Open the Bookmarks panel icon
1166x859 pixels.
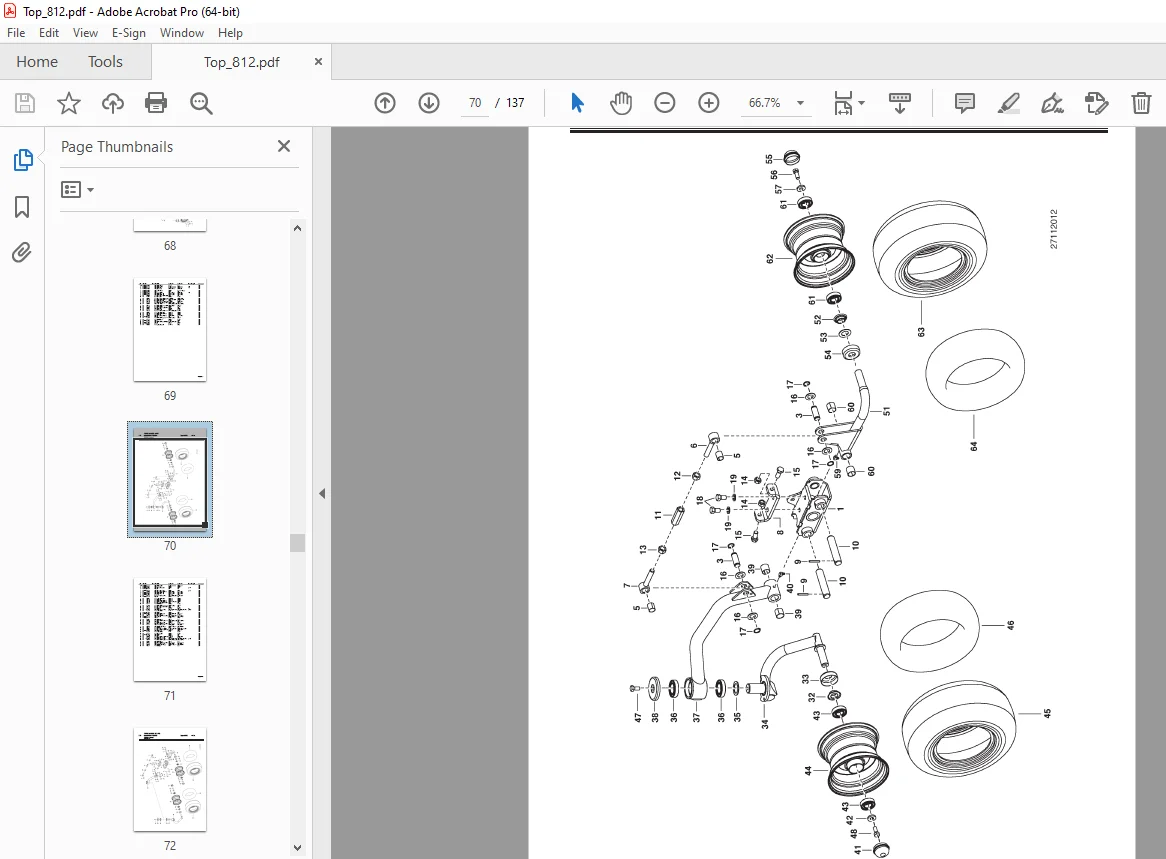click(22, 207)
